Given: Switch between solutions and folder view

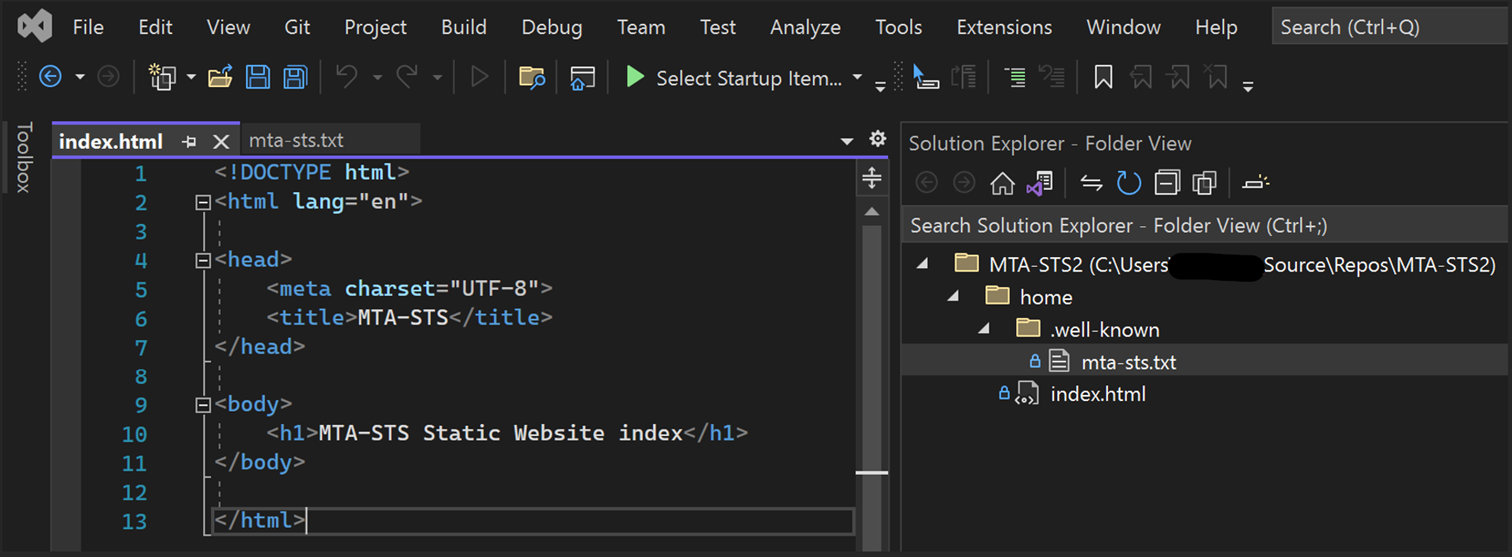Looking at the screenshot, I should coord(1040,183).
